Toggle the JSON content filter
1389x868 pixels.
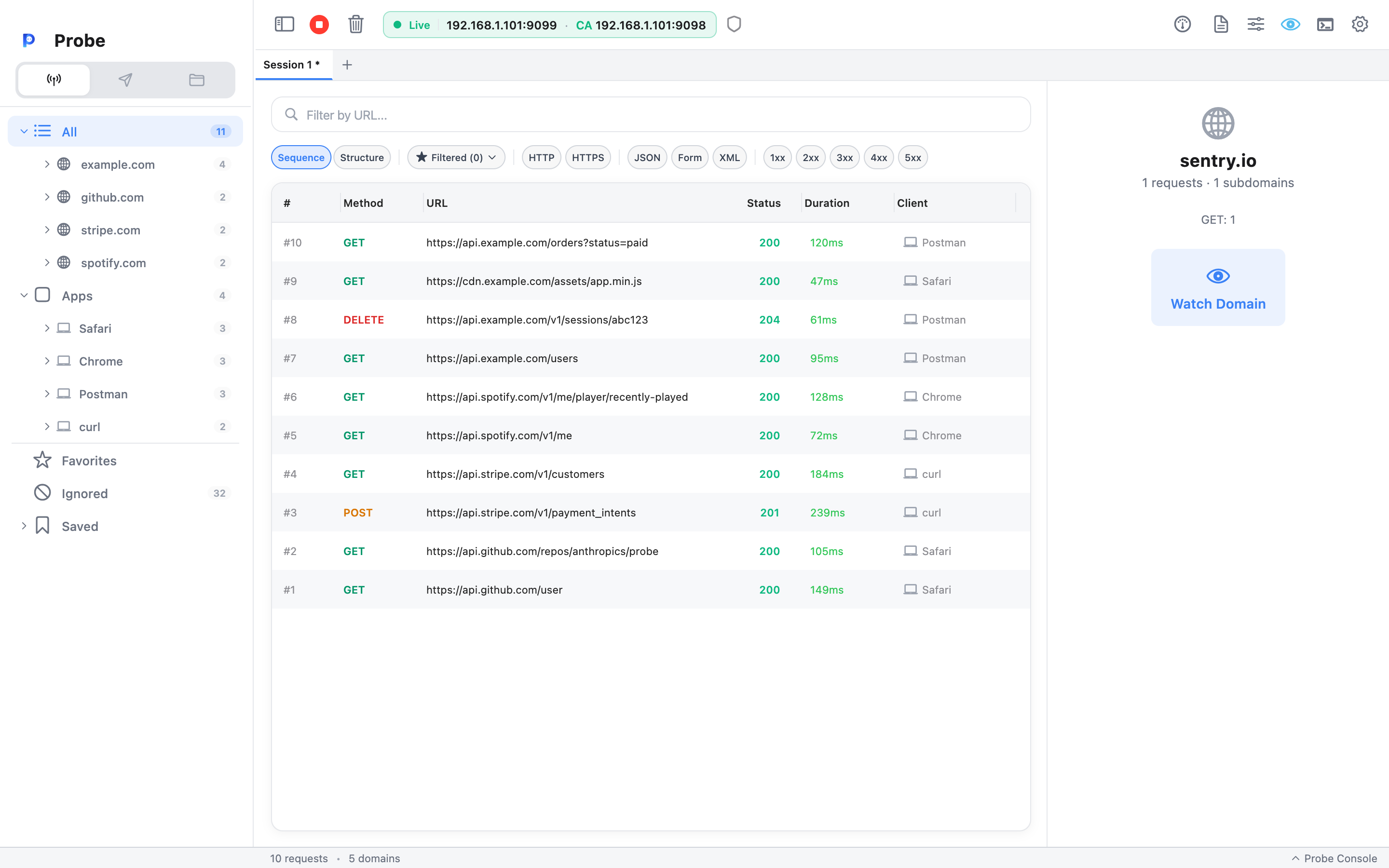click(x=647, y=157)
